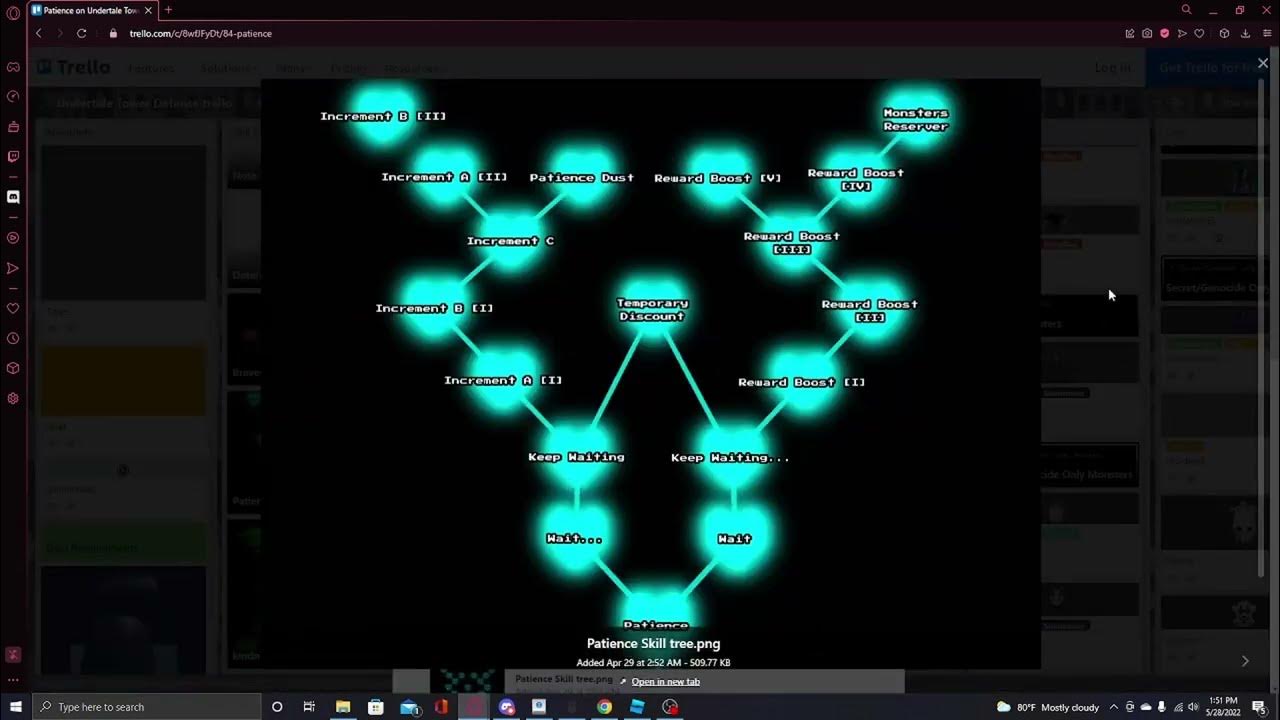
Task: Open the Flow arrow icon in sidebar
Action: tap(13, 268)
